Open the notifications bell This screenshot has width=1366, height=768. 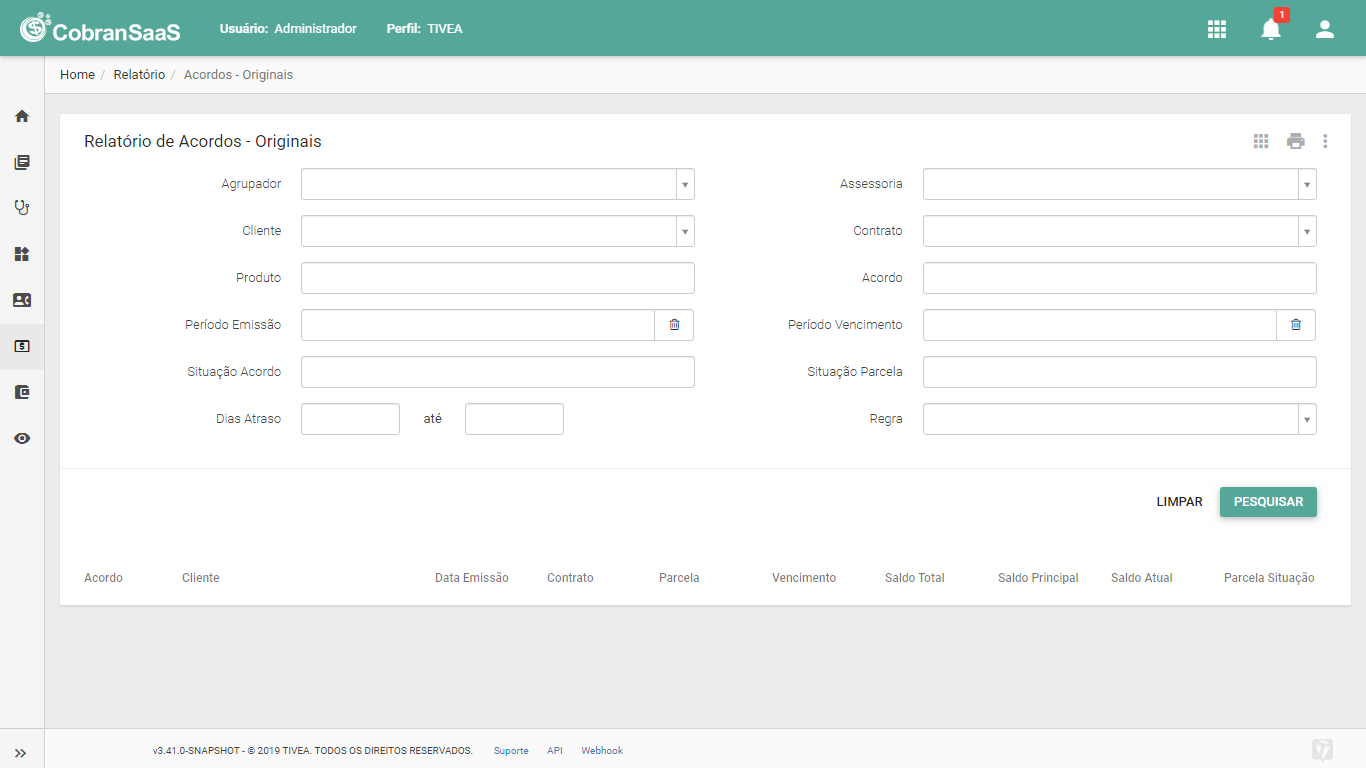tap(1271, 29)
